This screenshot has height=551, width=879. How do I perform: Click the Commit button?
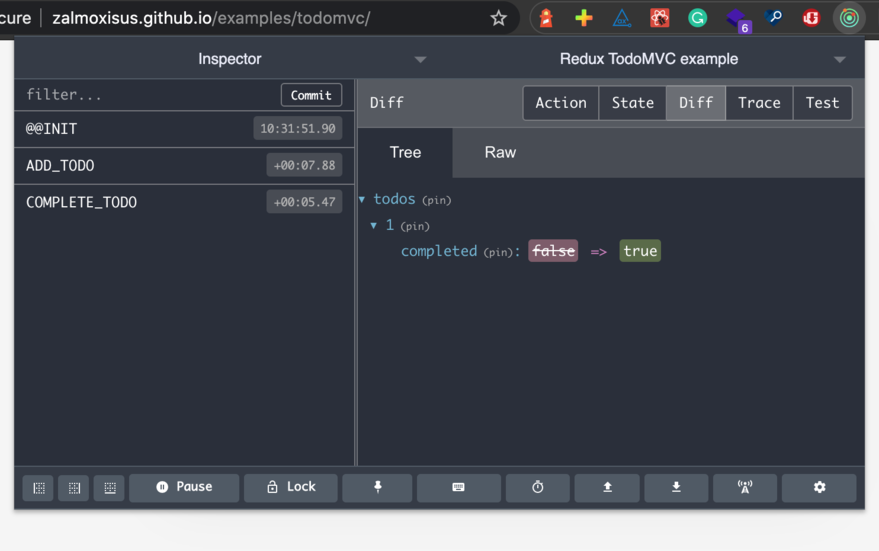coord(311,95)
